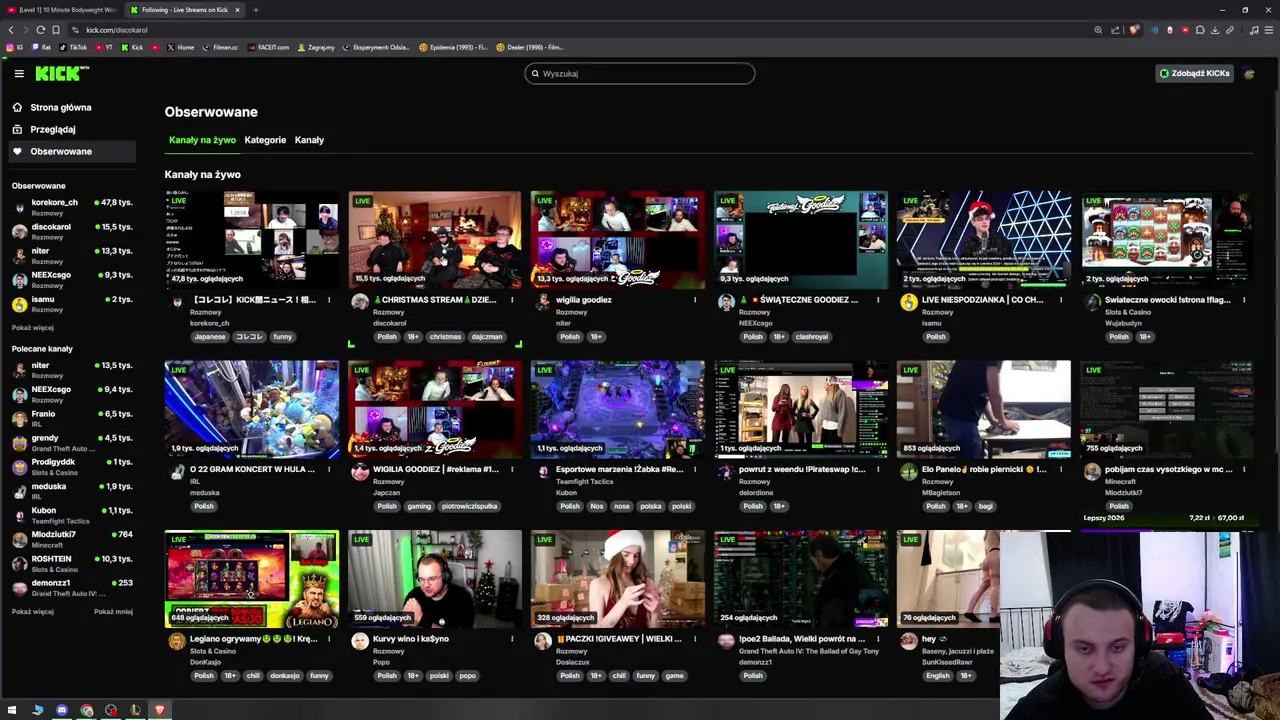This screenshot has width=1280, height=720.
Task: Switch to the YouTube 10 Minute Bodyweight browser tab
Action: 62,10
